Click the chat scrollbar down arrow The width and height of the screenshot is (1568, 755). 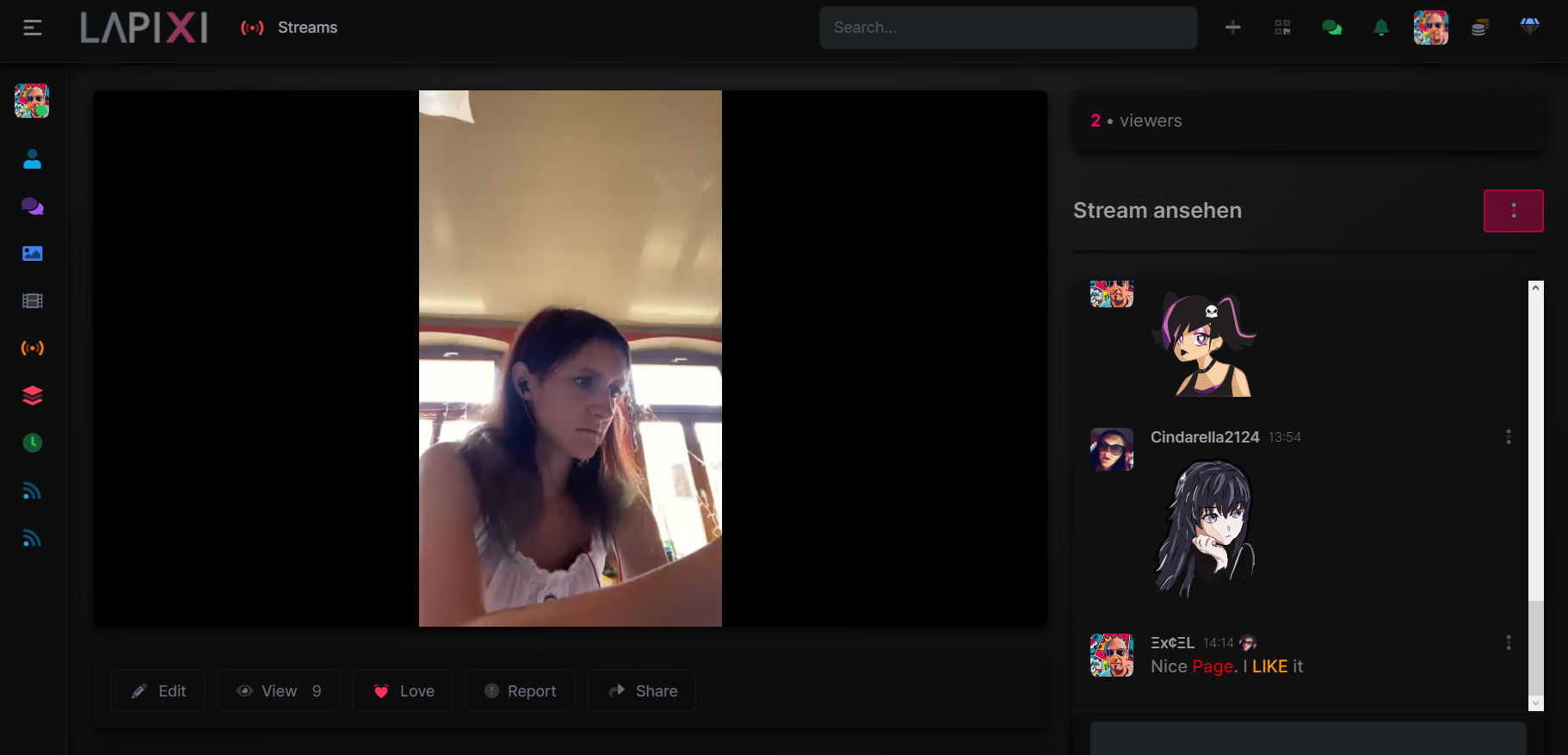coord(1535,703)
